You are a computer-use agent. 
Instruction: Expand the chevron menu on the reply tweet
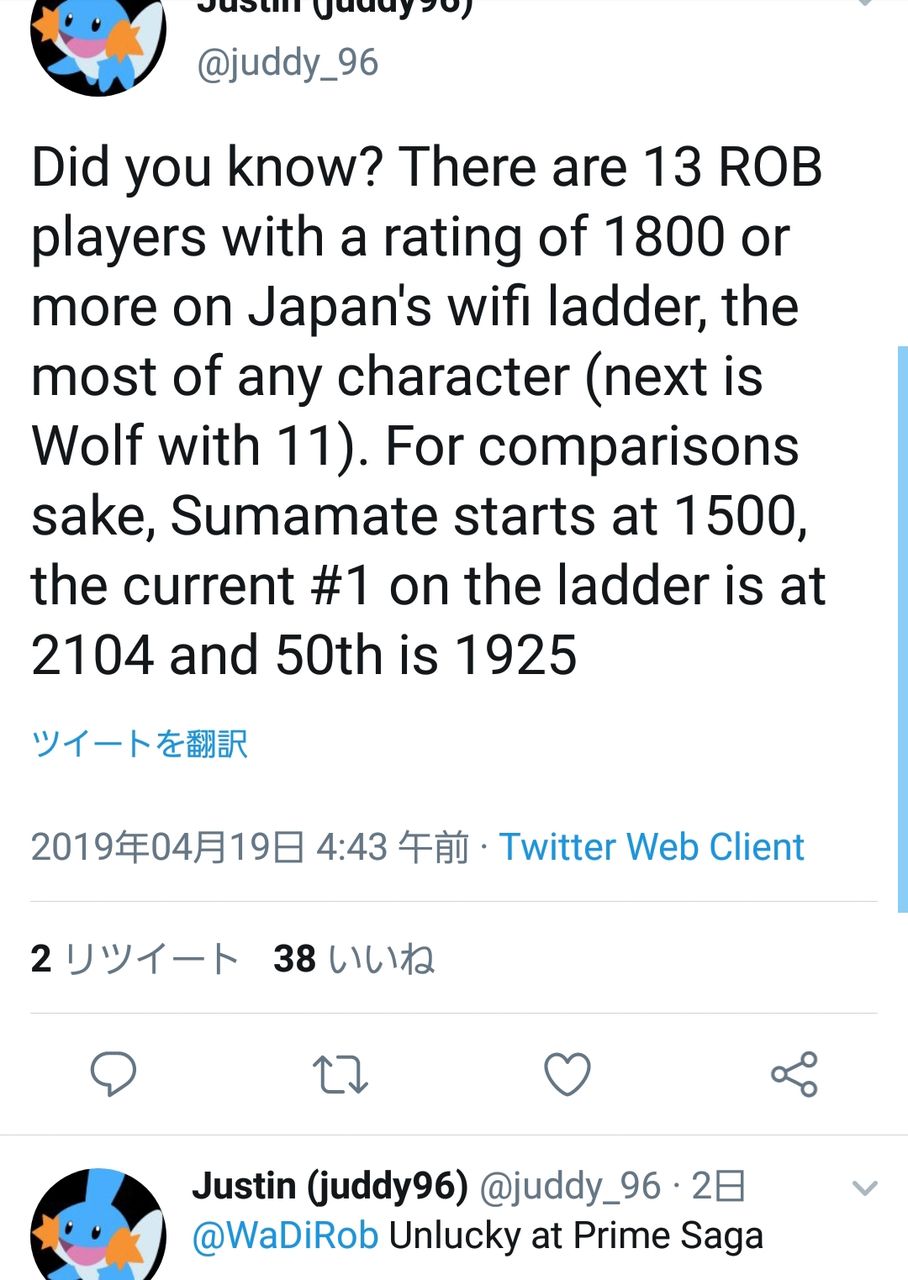click(863, 1188)
